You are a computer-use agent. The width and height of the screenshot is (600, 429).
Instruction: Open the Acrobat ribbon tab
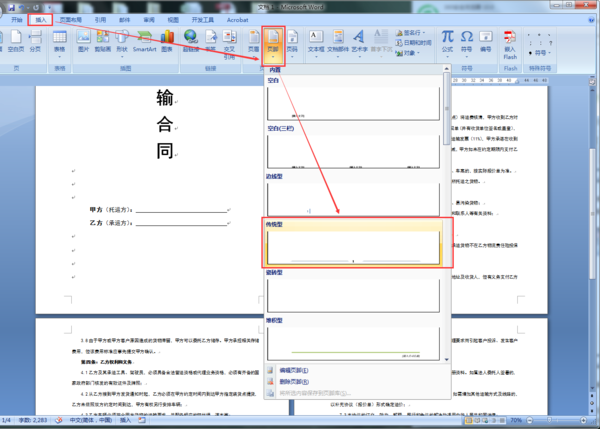pyautogui.click(x=237, y=20)
